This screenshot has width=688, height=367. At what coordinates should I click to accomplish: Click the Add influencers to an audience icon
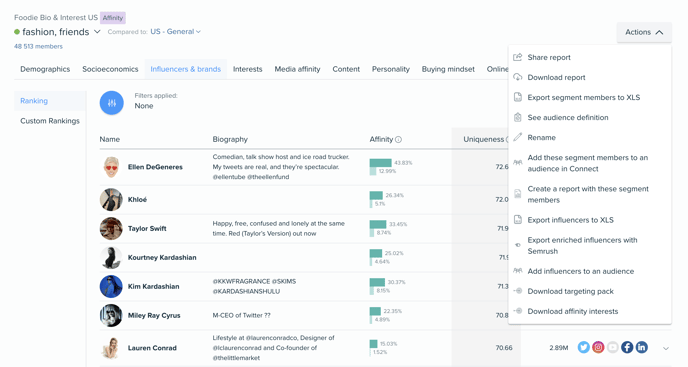tap(518, 271)
